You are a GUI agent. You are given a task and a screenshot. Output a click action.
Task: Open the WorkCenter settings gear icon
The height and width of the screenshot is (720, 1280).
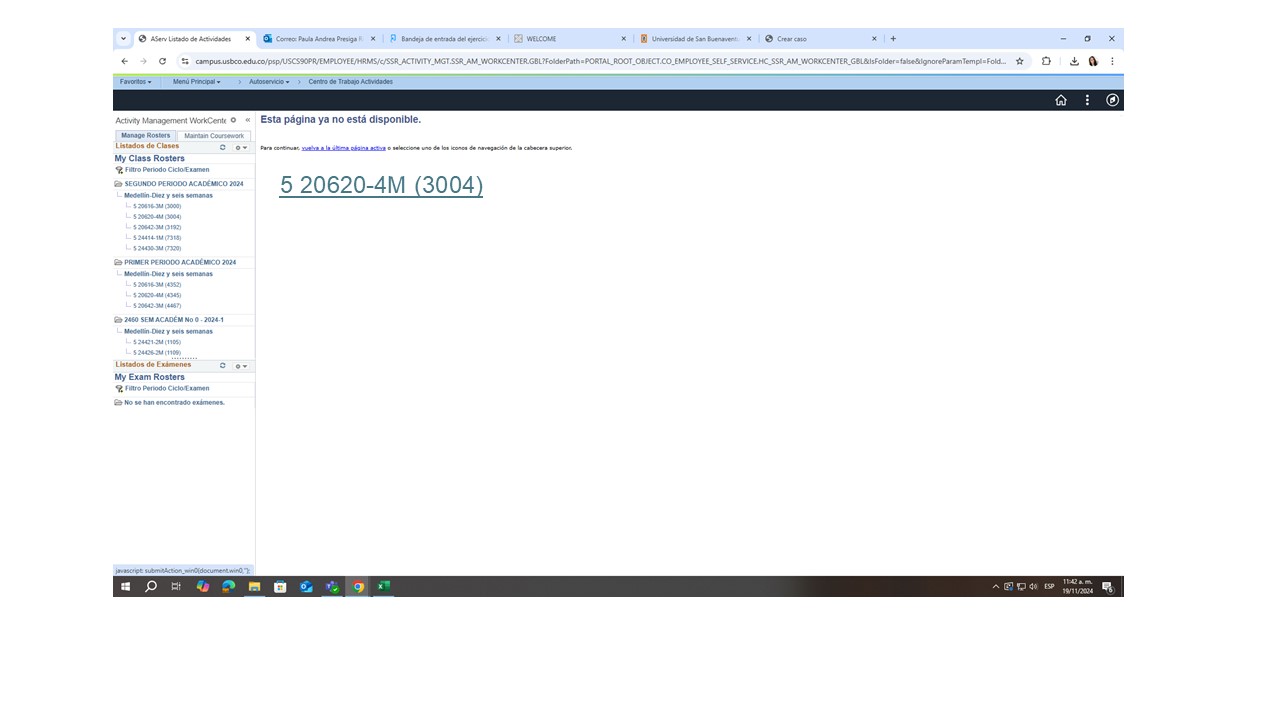[234, 120]
